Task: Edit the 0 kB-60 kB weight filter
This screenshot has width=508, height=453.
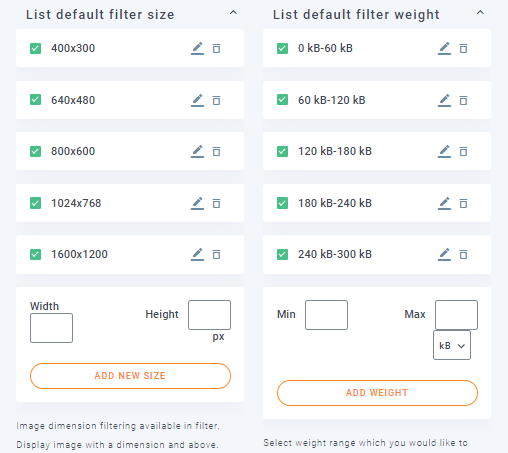Action: tap(444, 48)
